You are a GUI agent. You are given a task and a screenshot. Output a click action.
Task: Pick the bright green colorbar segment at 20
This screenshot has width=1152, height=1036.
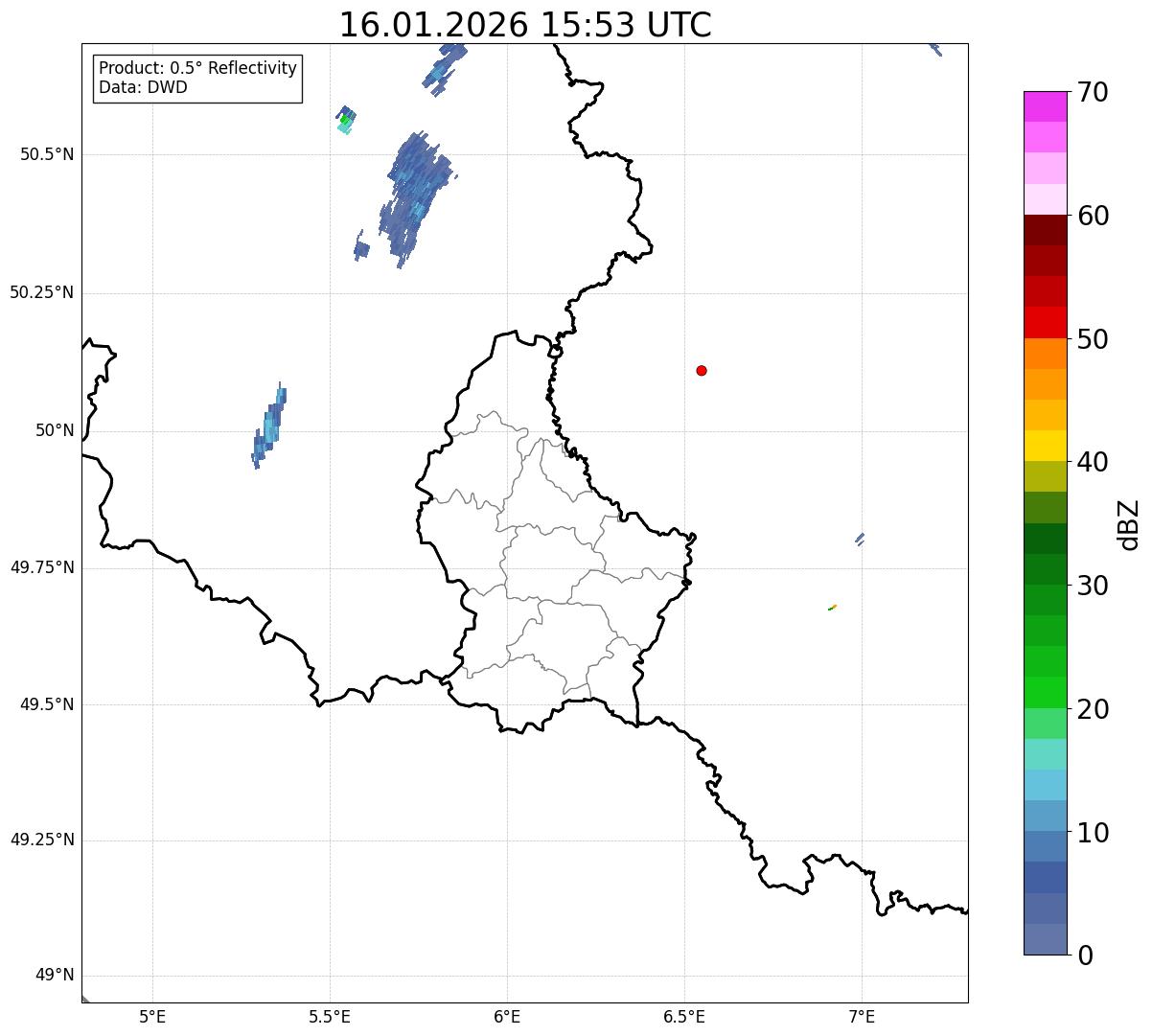click(1045, 692)
